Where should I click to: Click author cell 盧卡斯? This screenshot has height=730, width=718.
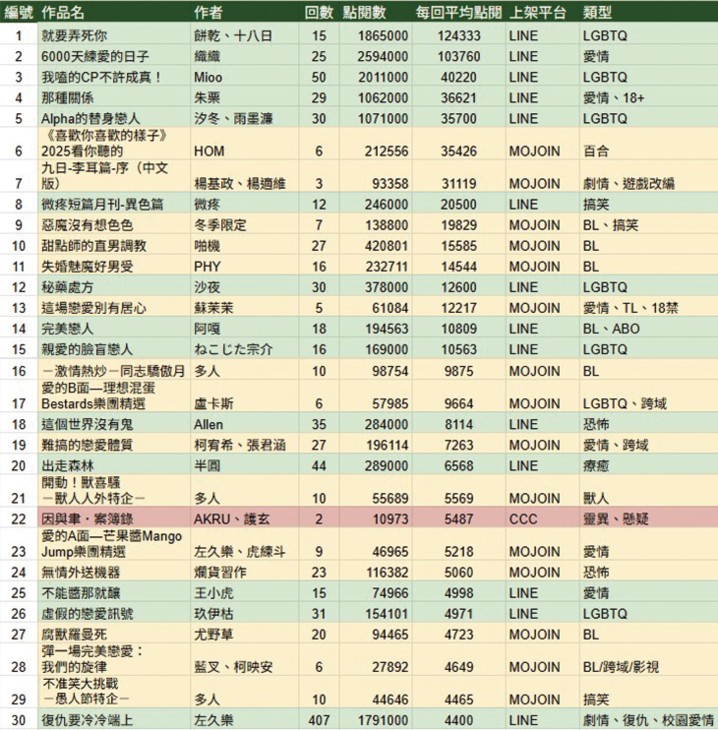(213, 404)
